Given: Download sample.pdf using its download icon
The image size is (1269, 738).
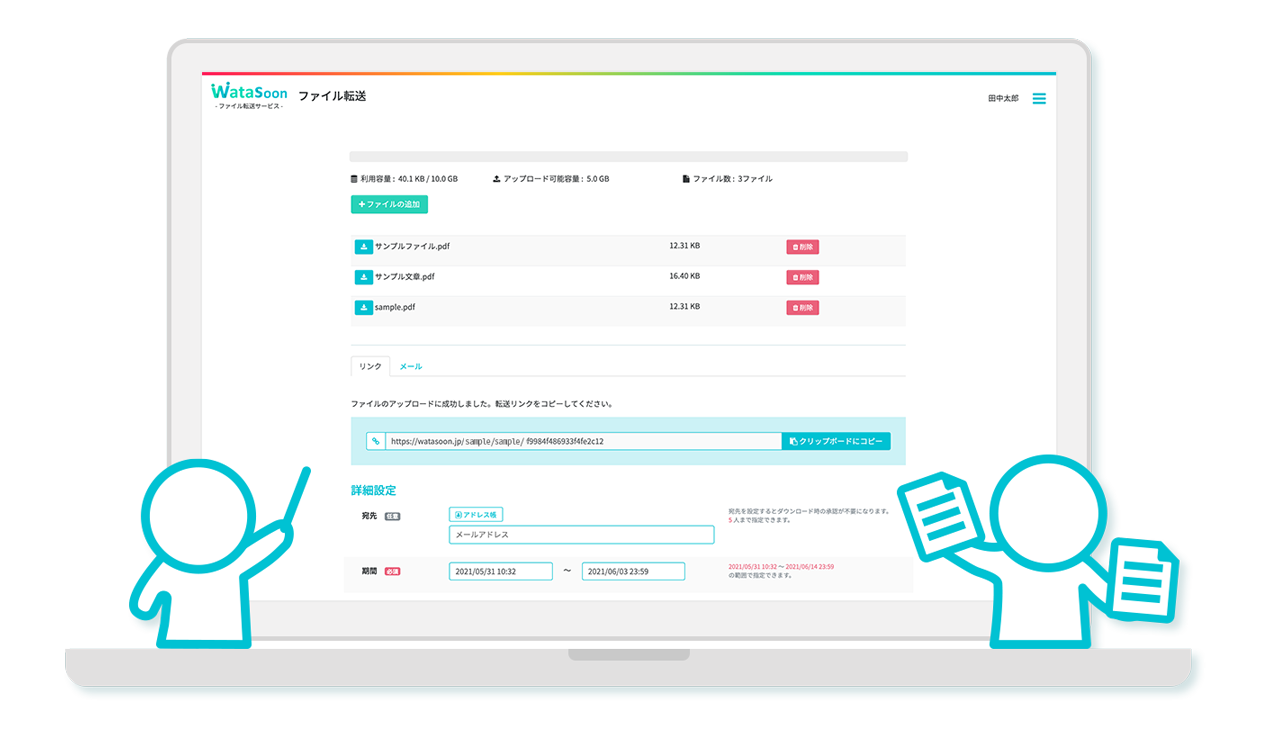Looking at the screenshot, I should (363, 308).
